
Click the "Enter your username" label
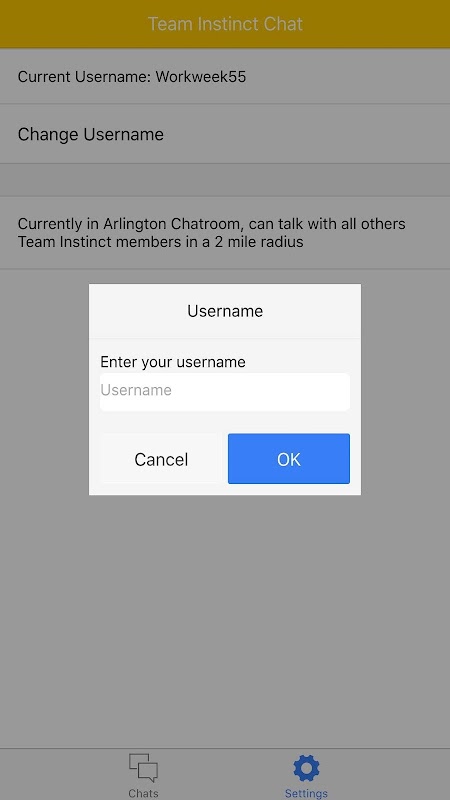pyautogui.click(x=173, y=362)
